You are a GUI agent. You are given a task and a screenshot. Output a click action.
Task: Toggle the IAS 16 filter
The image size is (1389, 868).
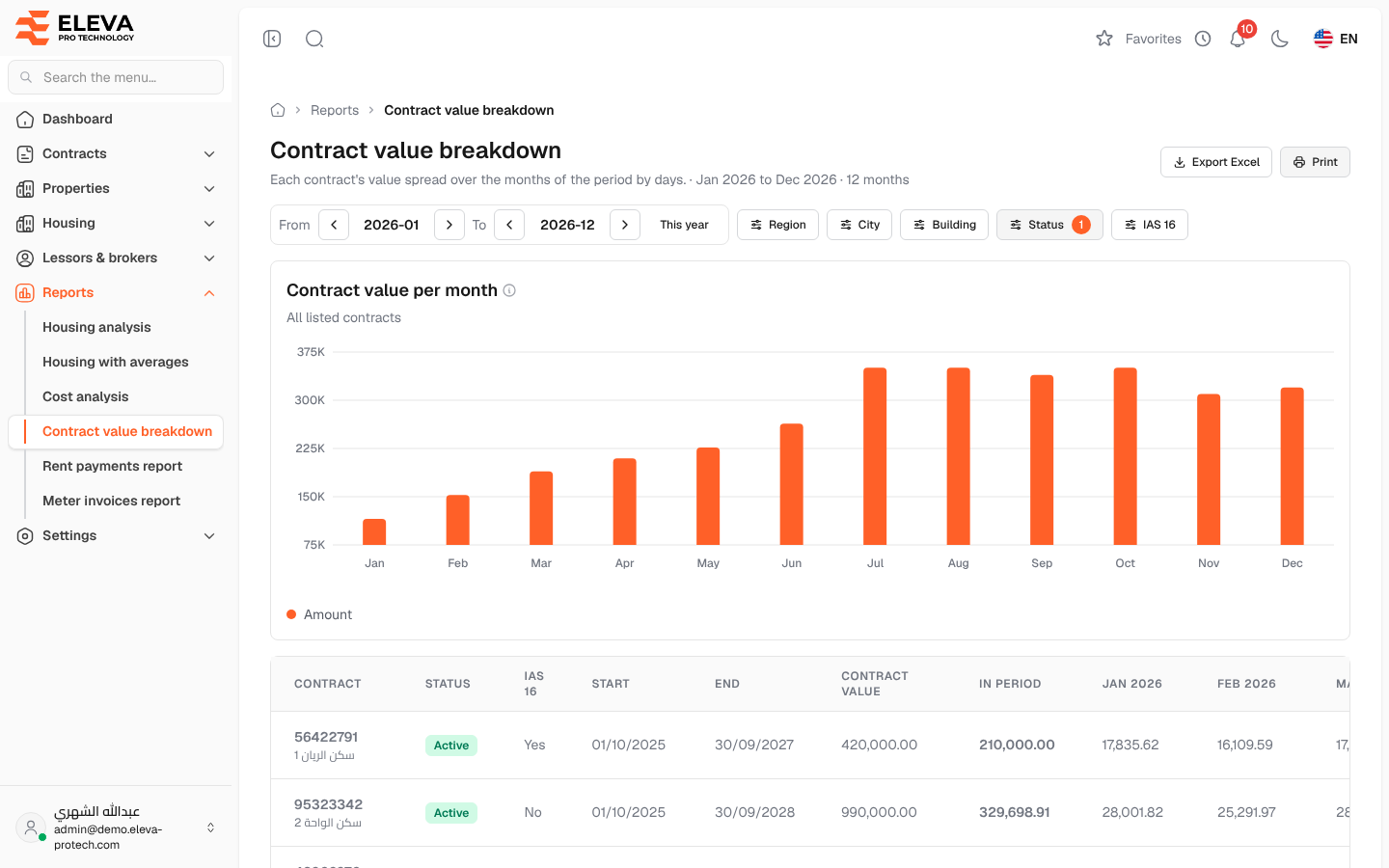(x=1150, y=225)
